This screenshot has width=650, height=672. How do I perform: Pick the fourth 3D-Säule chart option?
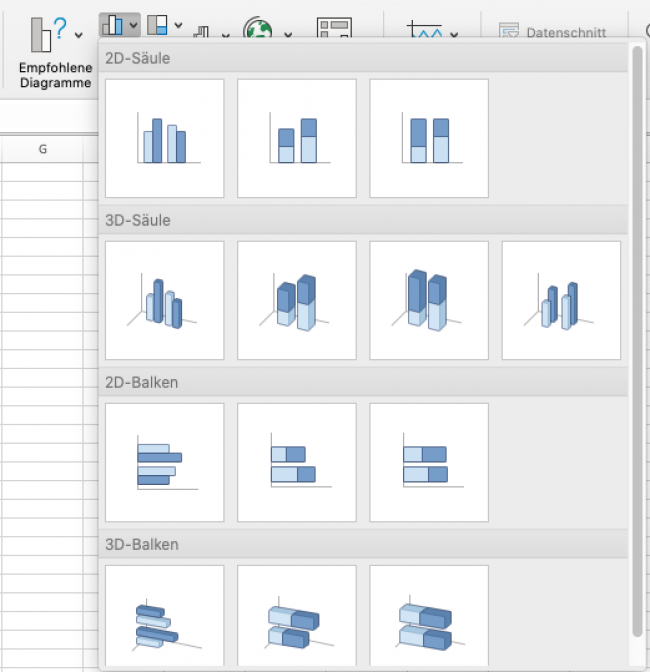coord(560,300)
